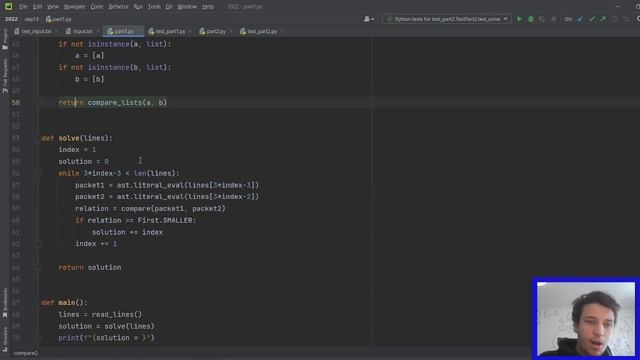Open the Edit menu
Image resolution: width=640 pixels, height=360 pixels.
pos(37,7)
